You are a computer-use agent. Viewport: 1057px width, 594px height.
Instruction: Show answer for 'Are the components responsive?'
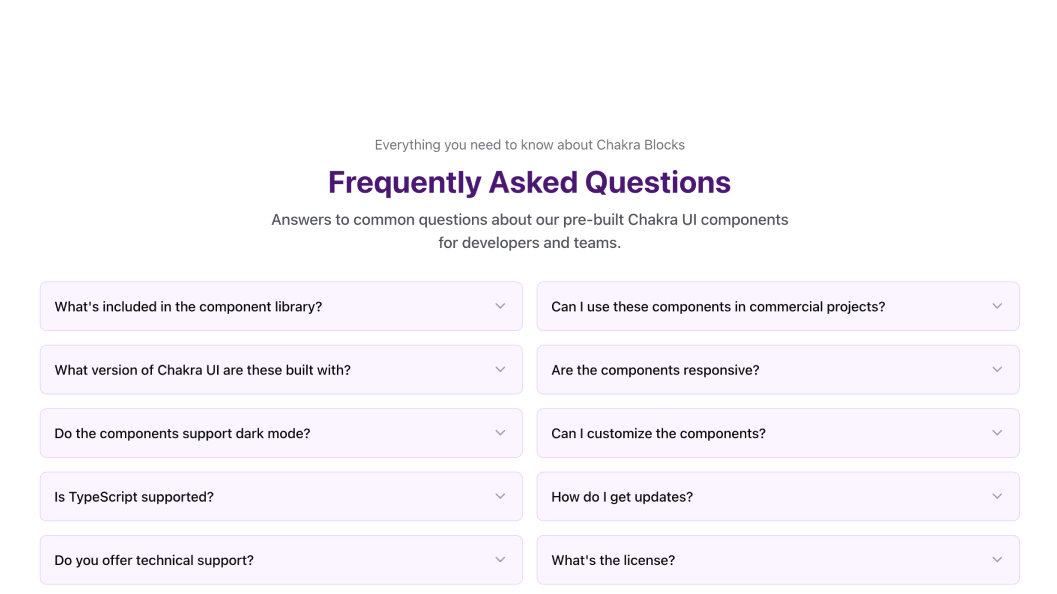(655, 370)
